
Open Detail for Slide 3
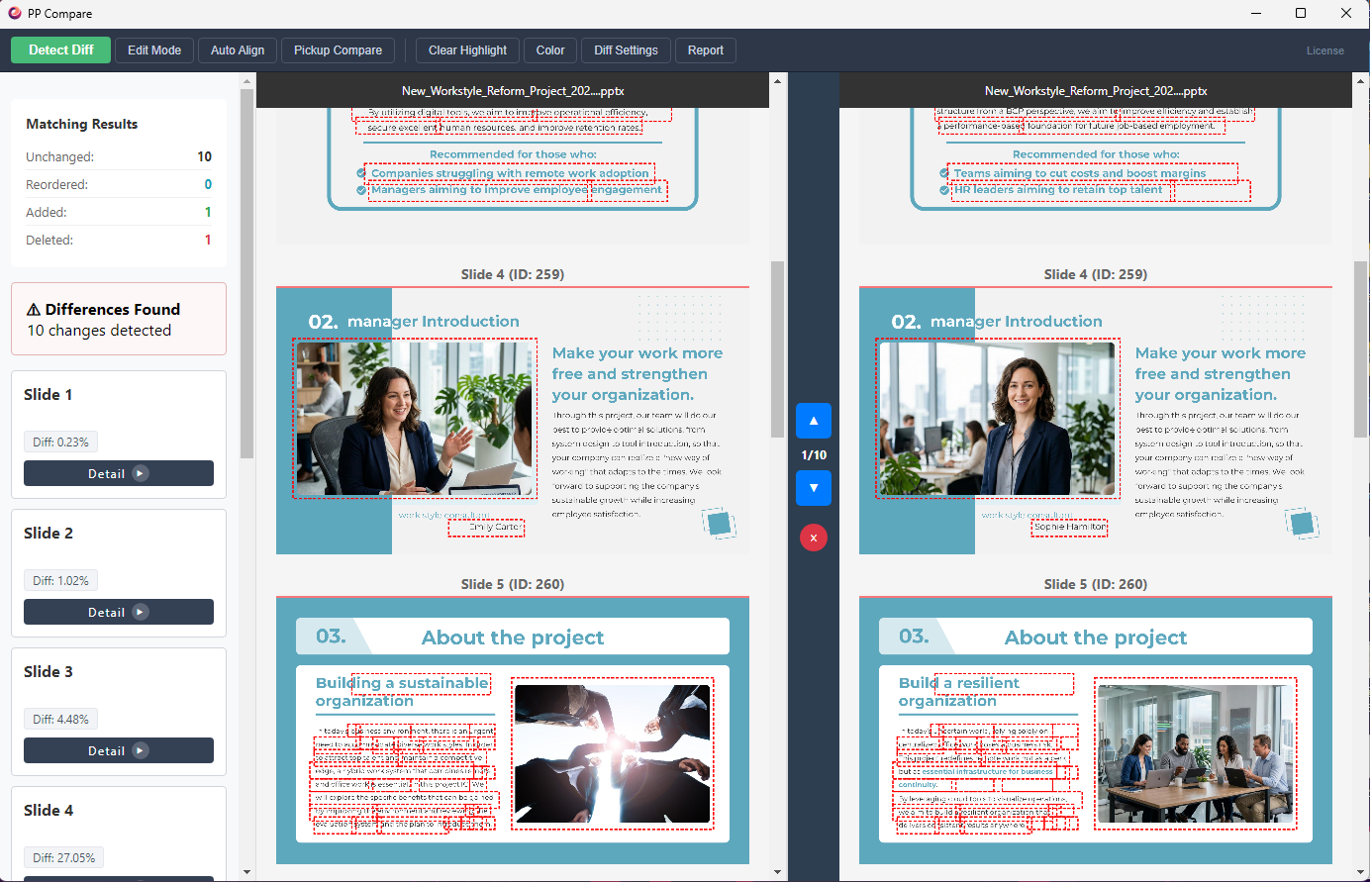[x=119, y=750]
